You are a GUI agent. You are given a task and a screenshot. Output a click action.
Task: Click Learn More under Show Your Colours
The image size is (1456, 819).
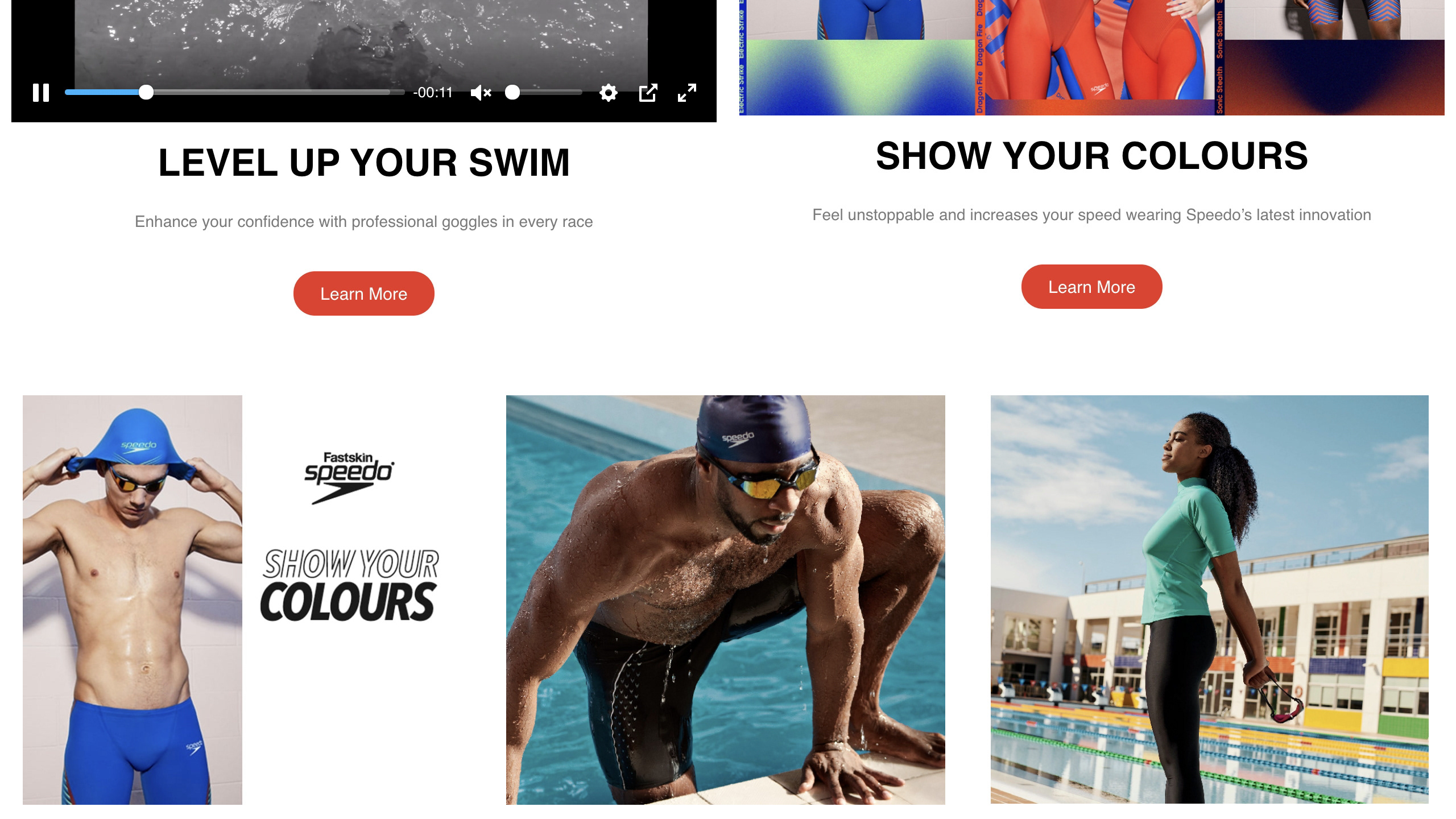pyautogui.click(x=1091, y=287)
